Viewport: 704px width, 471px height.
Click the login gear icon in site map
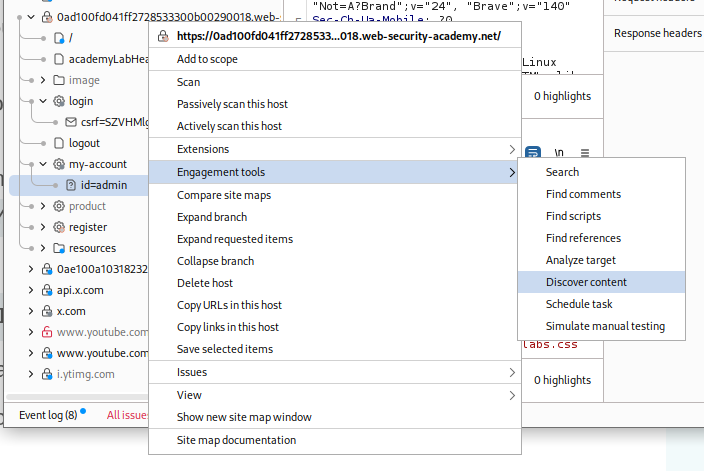[59, 101]
